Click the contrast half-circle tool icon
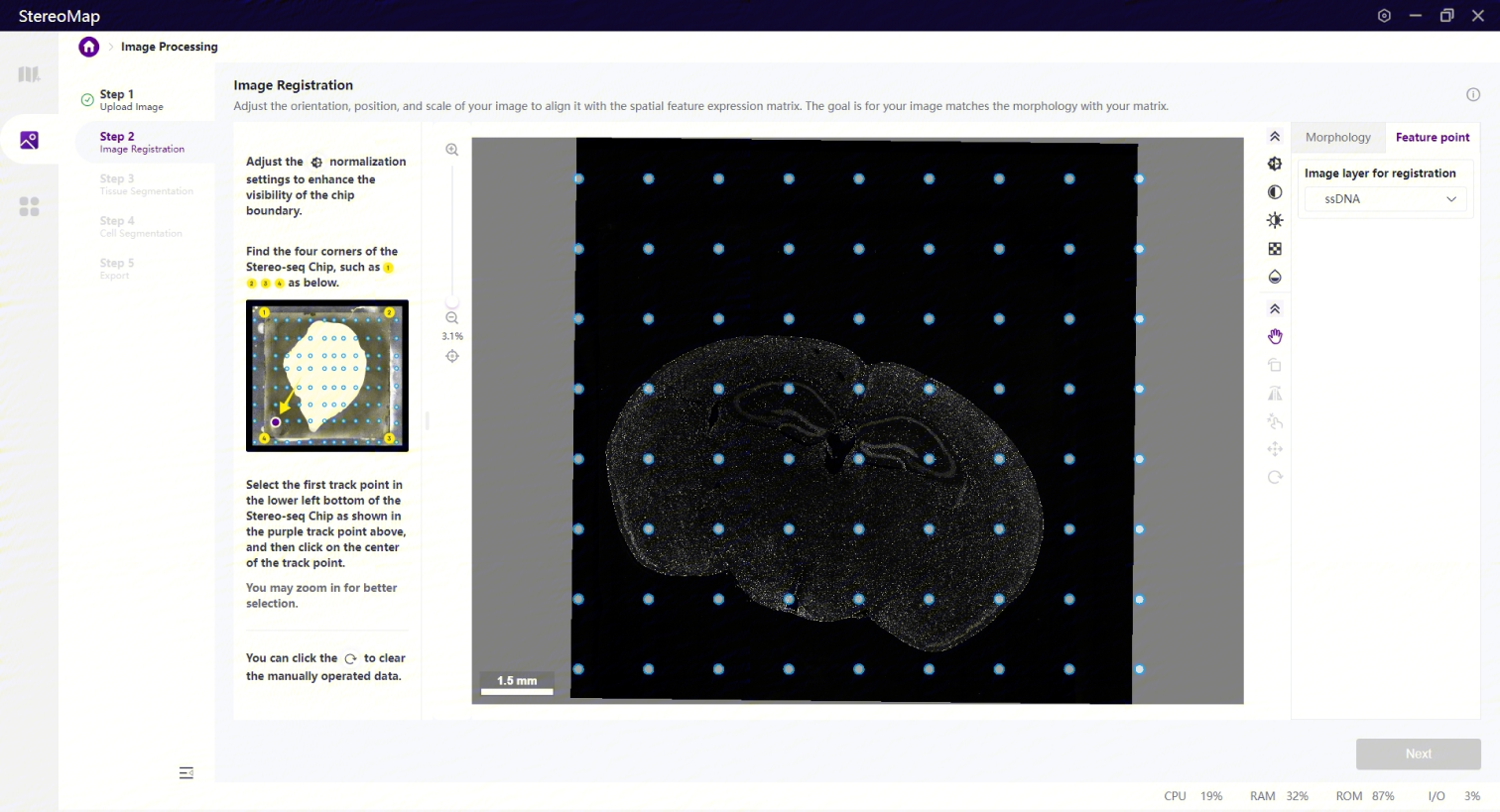Viewport: 1500px width, 812px height. pyautogui.click(x=1275, y=192)
